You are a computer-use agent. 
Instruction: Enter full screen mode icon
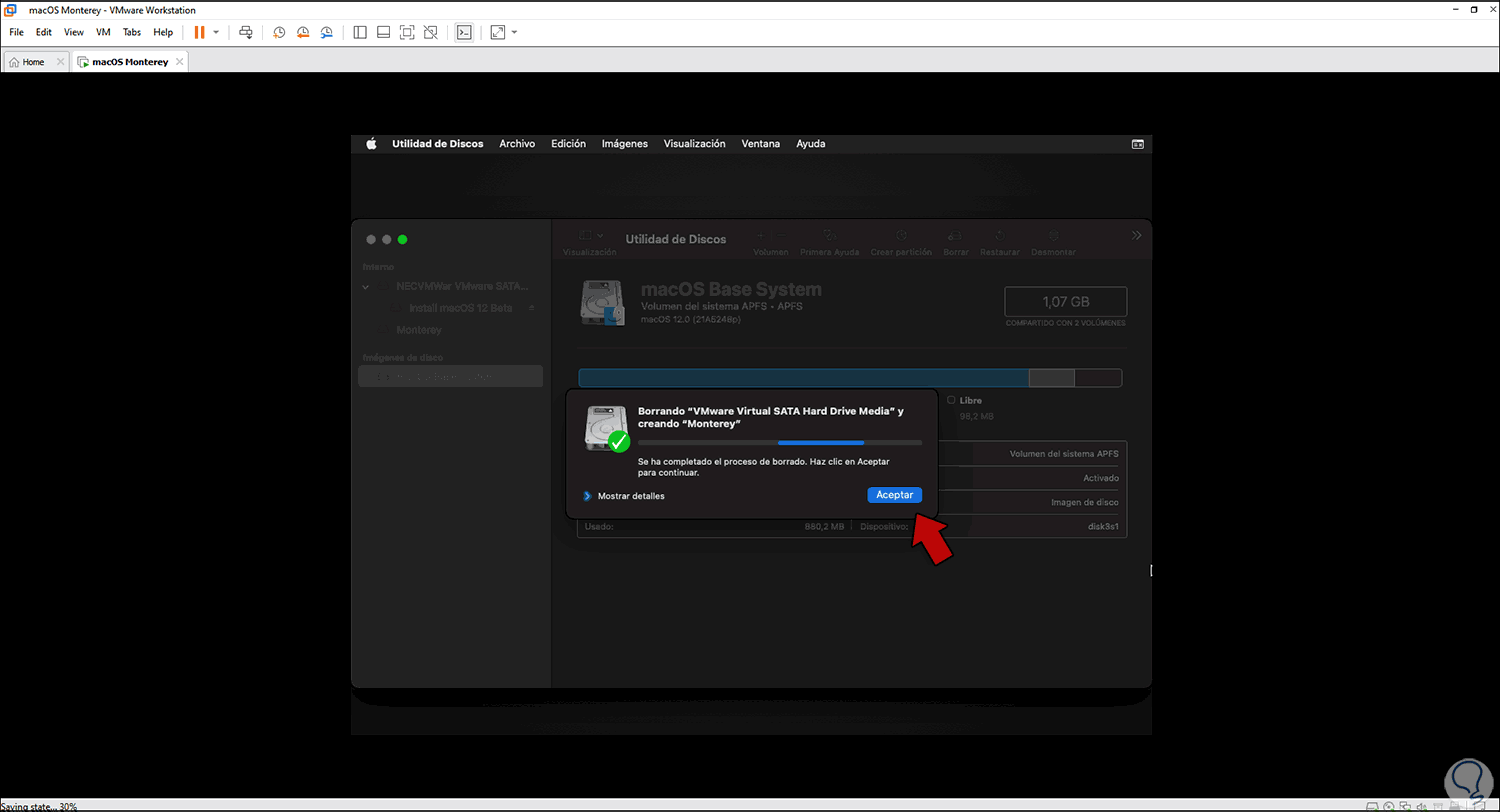coord(407,32)
